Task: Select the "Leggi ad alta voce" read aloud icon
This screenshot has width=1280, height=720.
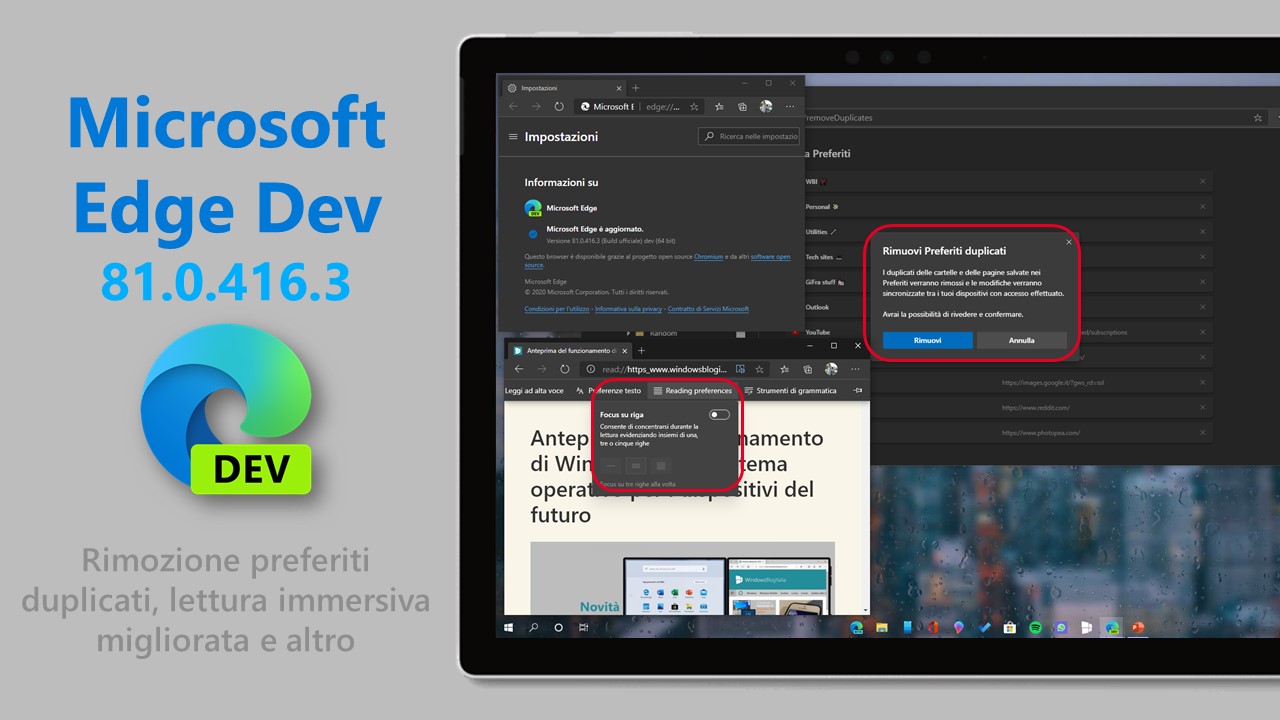Action: pos(535,391)
